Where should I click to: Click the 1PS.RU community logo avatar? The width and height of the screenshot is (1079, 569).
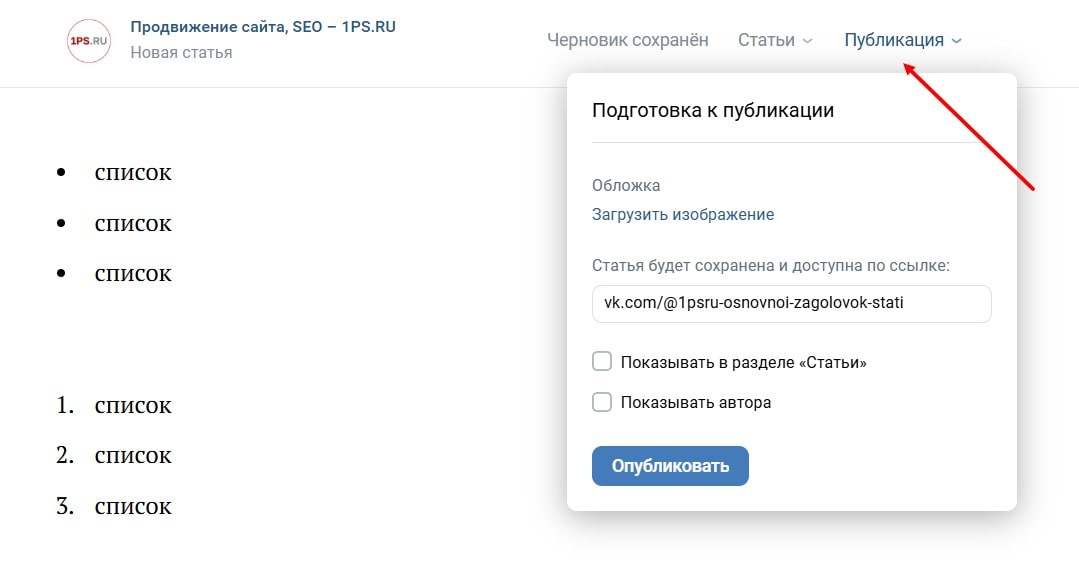88,41
